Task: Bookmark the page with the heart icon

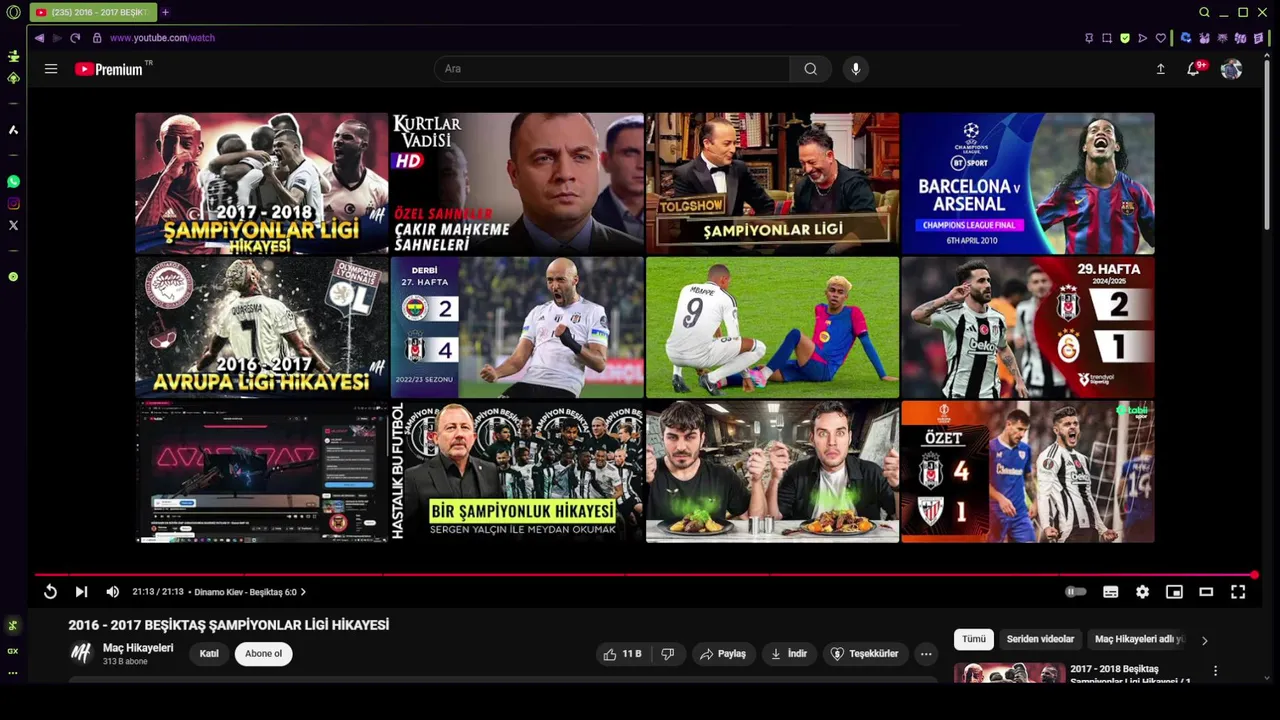Action: [1161, 38]
